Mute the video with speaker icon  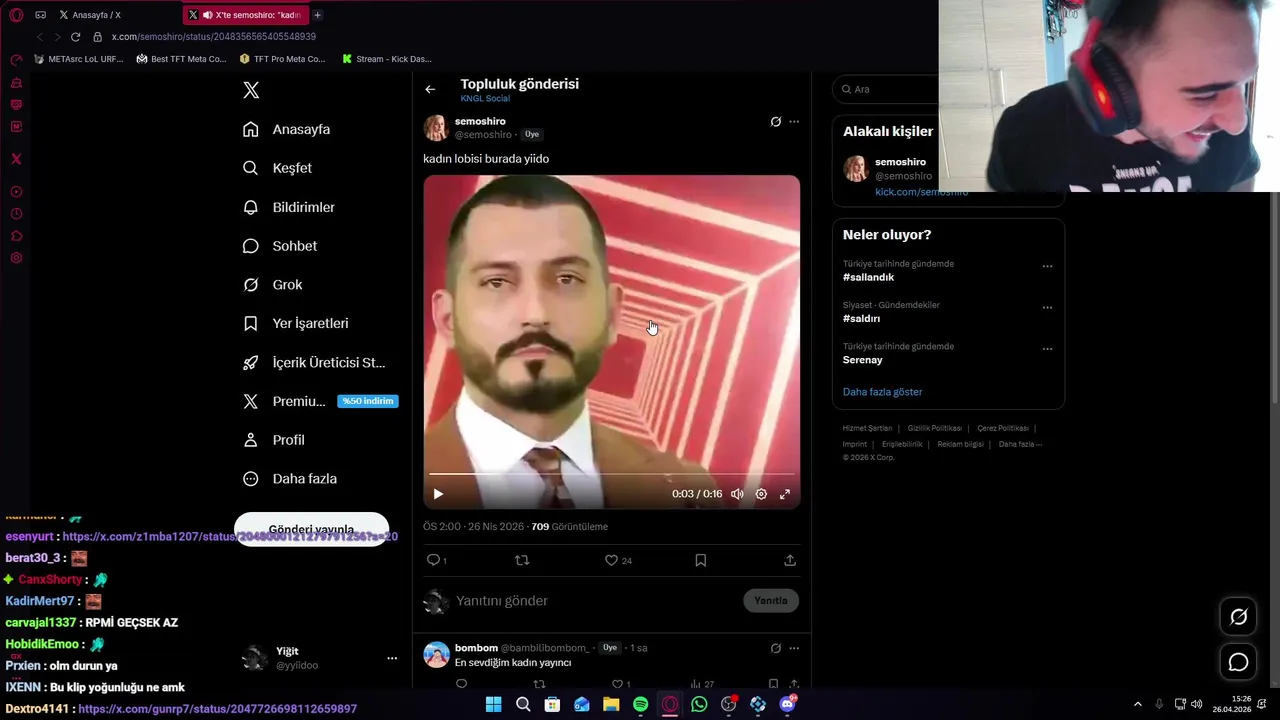point(737,494)
